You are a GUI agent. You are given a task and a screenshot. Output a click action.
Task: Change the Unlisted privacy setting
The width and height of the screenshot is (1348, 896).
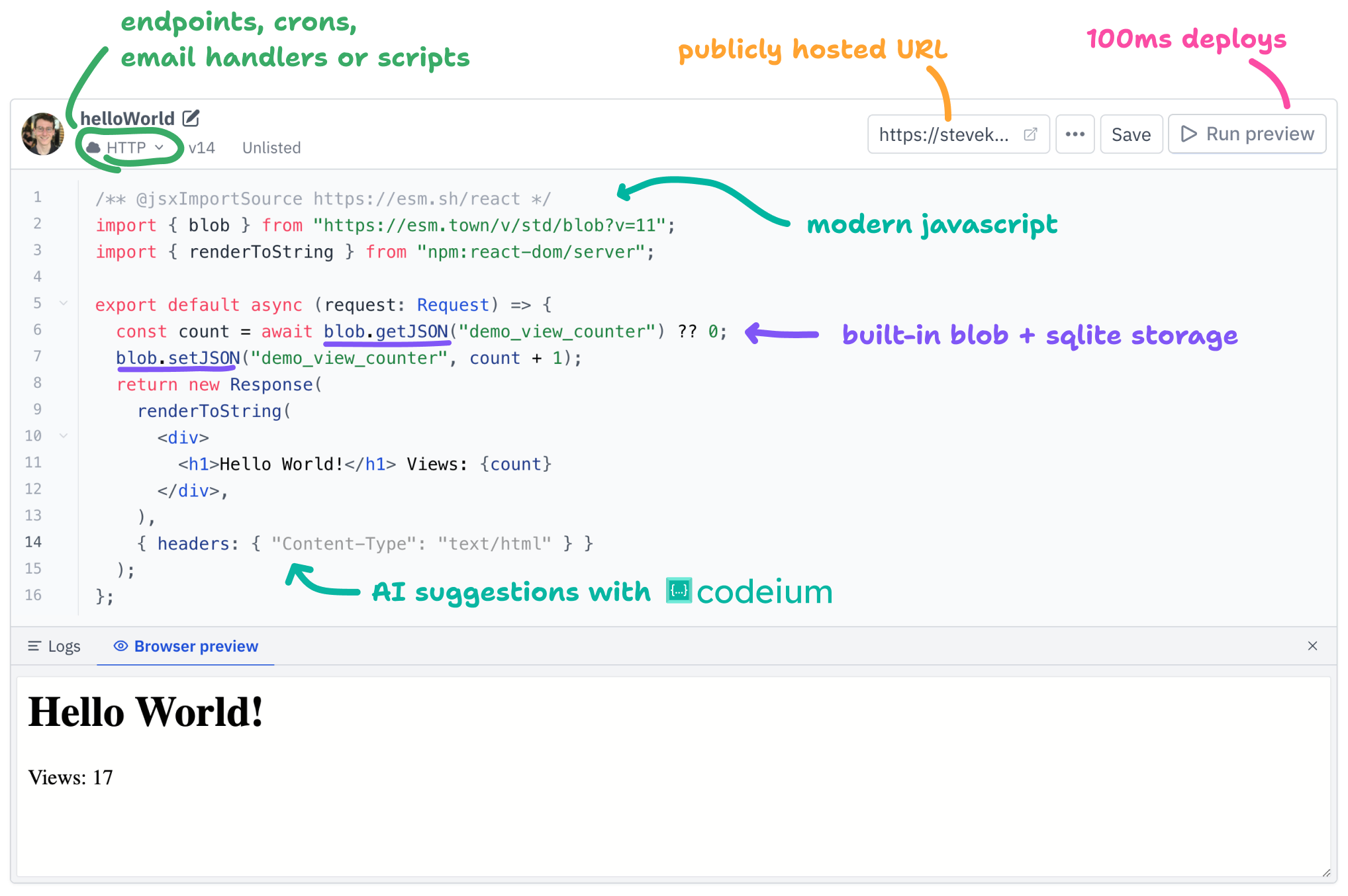click(271, 147)
